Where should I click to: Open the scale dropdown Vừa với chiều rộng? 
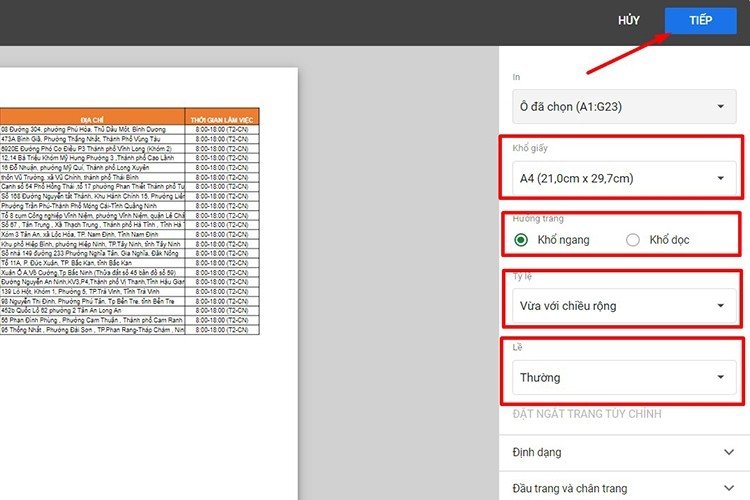click(624, 306)
